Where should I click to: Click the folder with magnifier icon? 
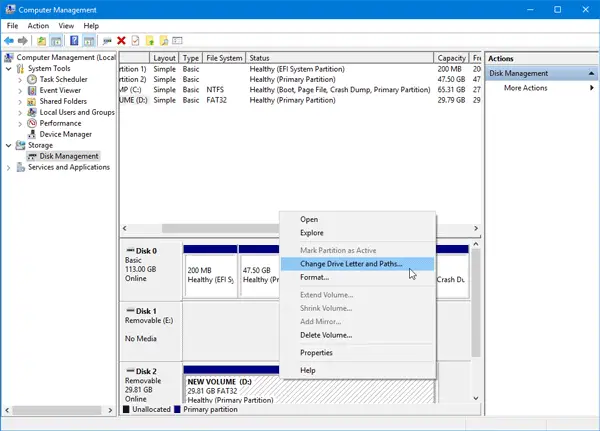click(164, 41)
